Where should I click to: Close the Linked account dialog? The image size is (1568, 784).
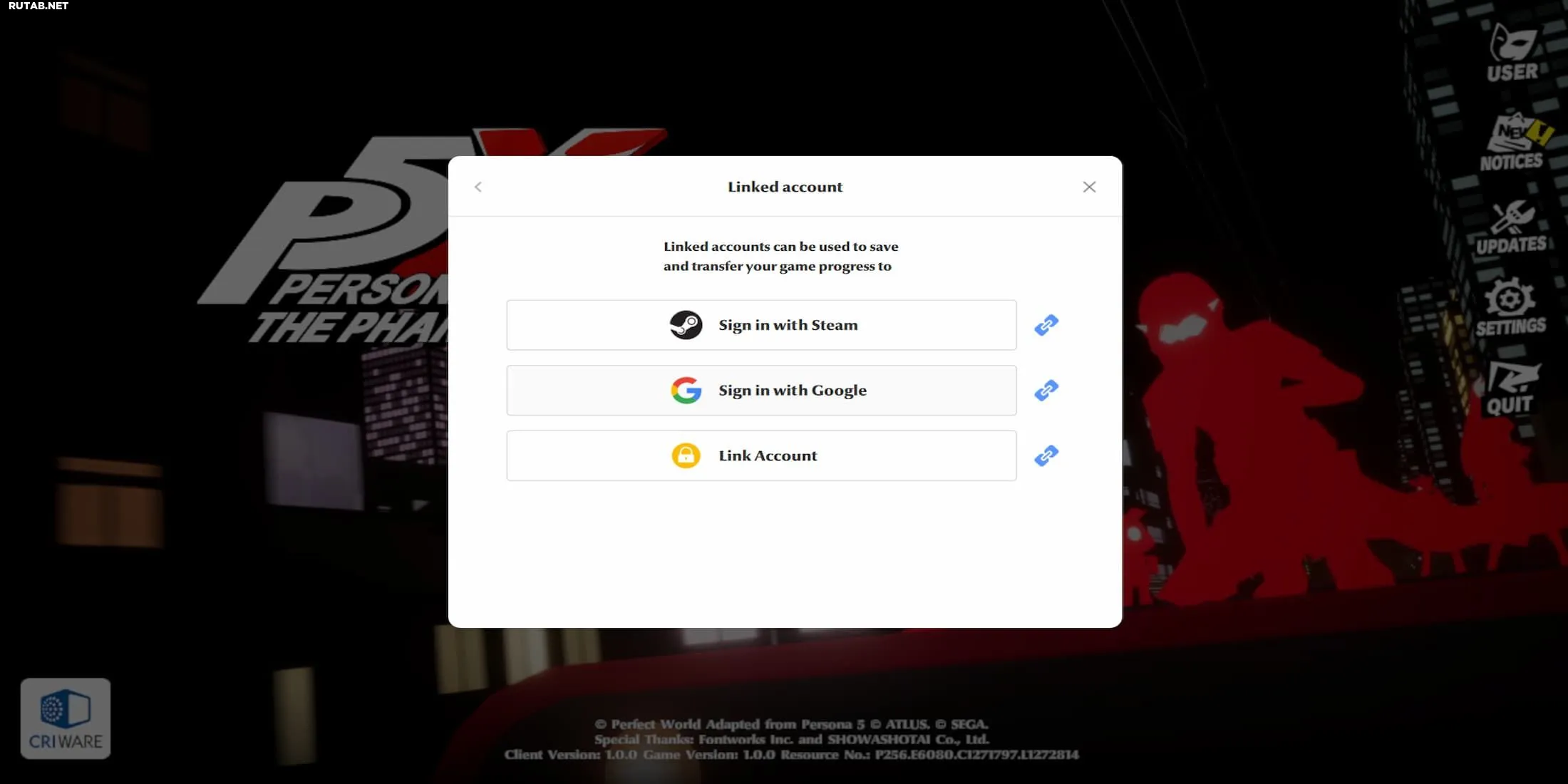point(1089,187)
